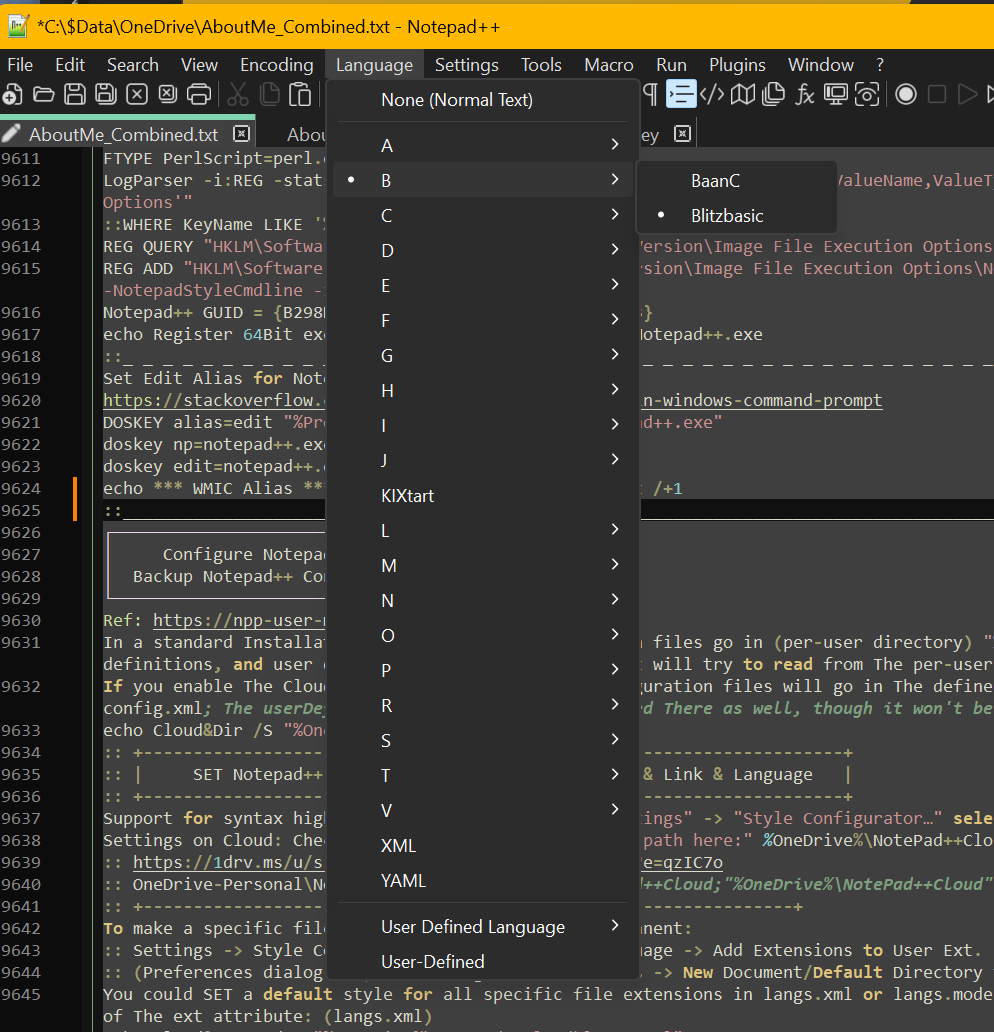Click the Copy toolbar icon
Screen dimensions: 994x1032
[269, 95]
